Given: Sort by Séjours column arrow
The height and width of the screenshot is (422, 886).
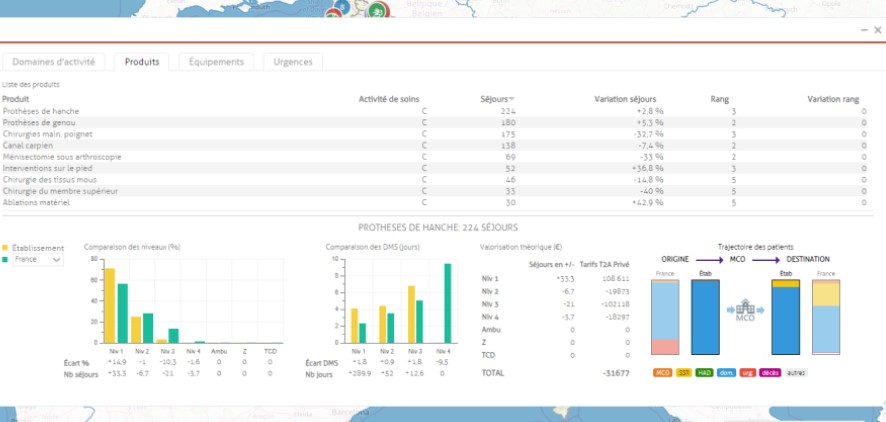Looking at the screenshot, I should [512, 99].
